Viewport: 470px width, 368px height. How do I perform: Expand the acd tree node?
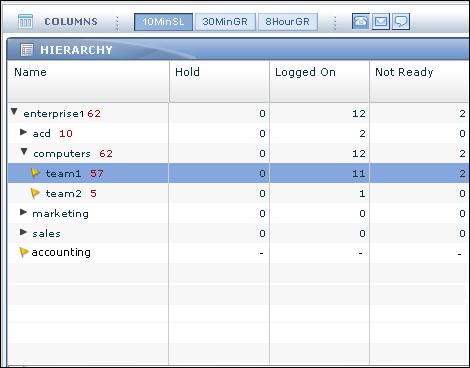pos(23,132)
